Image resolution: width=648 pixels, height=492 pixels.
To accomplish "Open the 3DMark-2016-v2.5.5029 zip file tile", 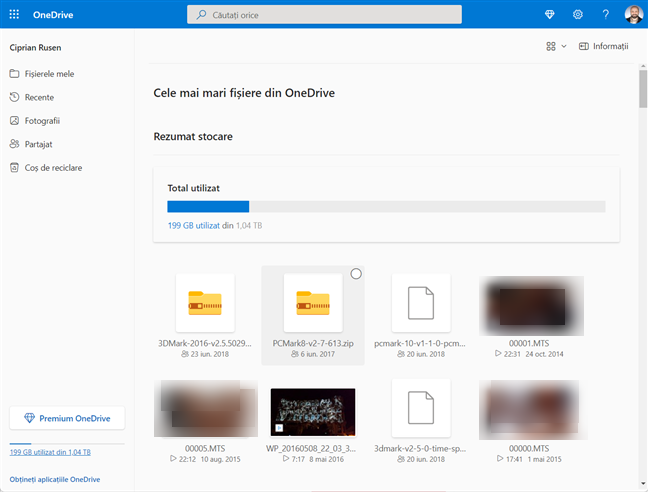I will pos(205,303).
